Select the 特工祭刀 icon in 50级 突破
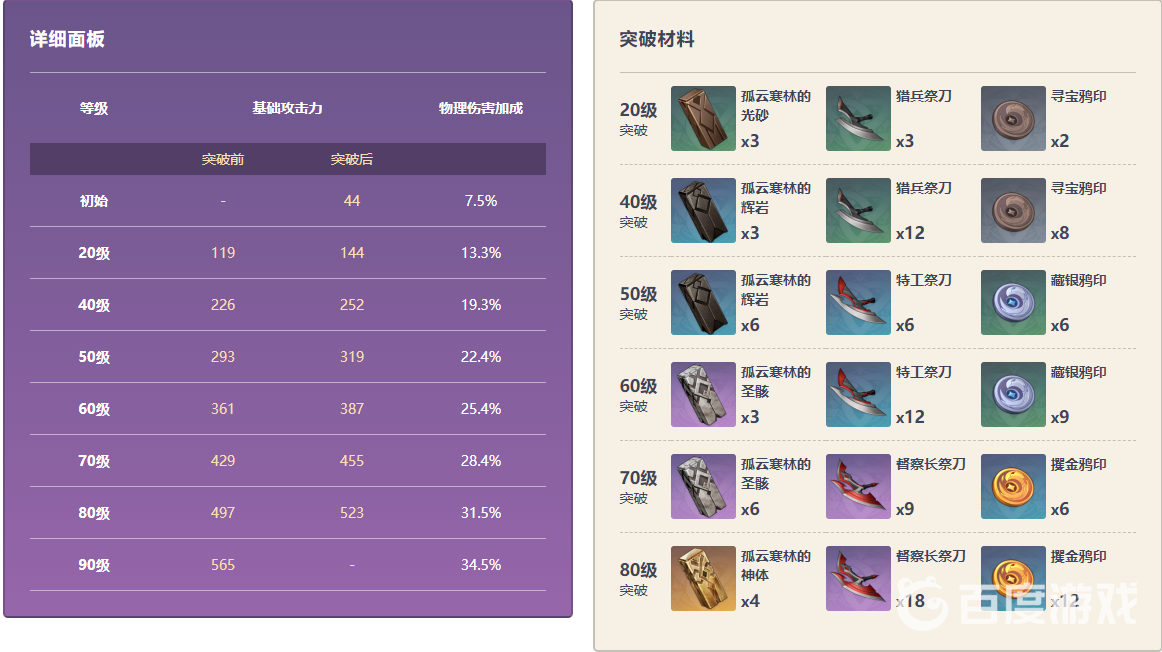1162x652 pixels. pyautogui.click(x=858, y=303)
